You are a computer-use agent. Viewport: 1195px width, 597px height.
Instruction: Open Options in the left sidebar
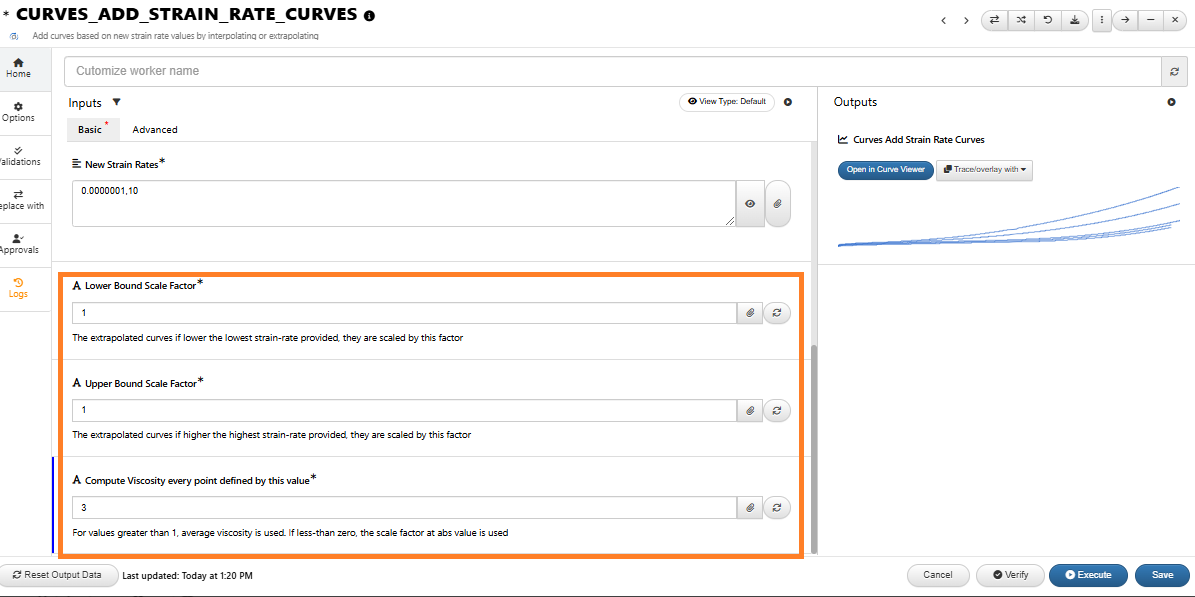click(18, 112)
